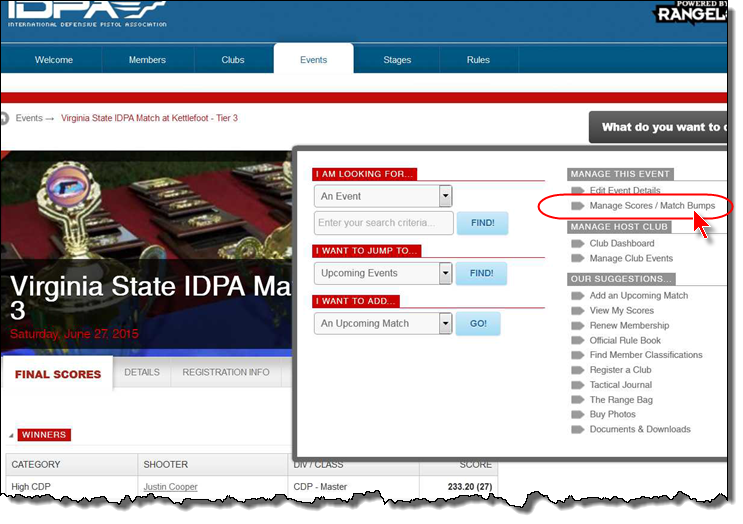
Task: Open the Tactical Journal link
Action: click(x=620, y=385)
